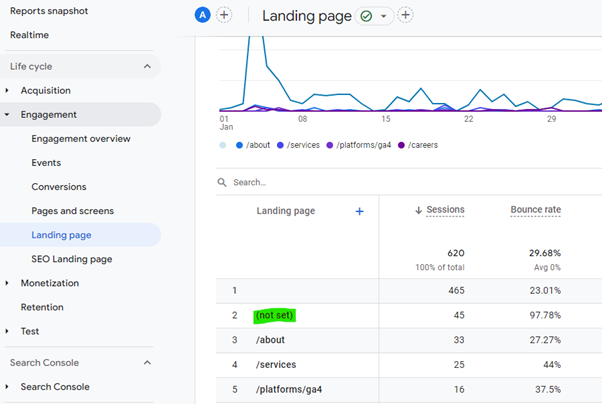Image resolution: width=602 pixels, height=404 pixels.
Task: Click the Bounce rate column header
Action: click(535, 210)
